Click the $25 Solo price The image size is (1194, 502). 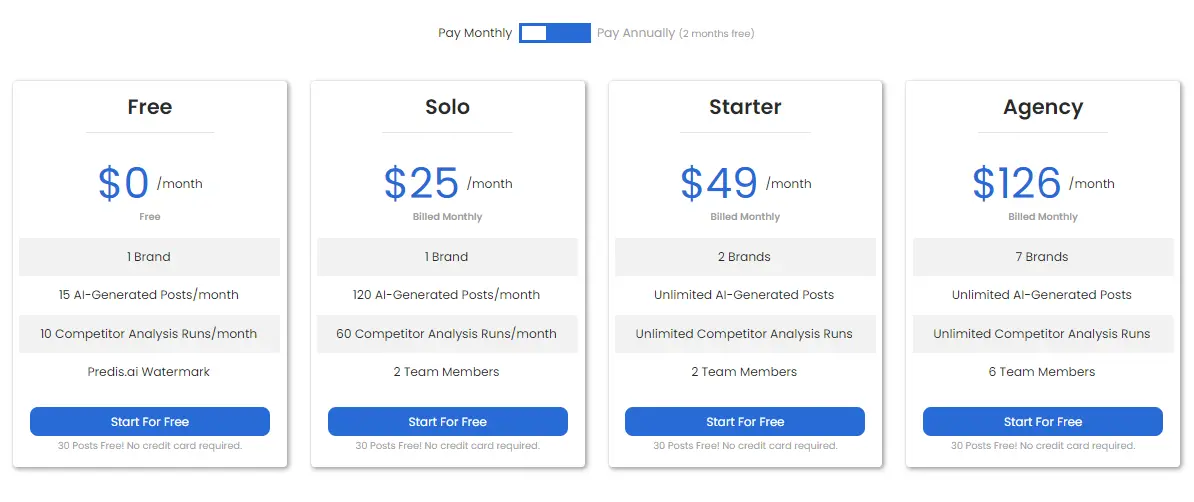click(421, 183)
